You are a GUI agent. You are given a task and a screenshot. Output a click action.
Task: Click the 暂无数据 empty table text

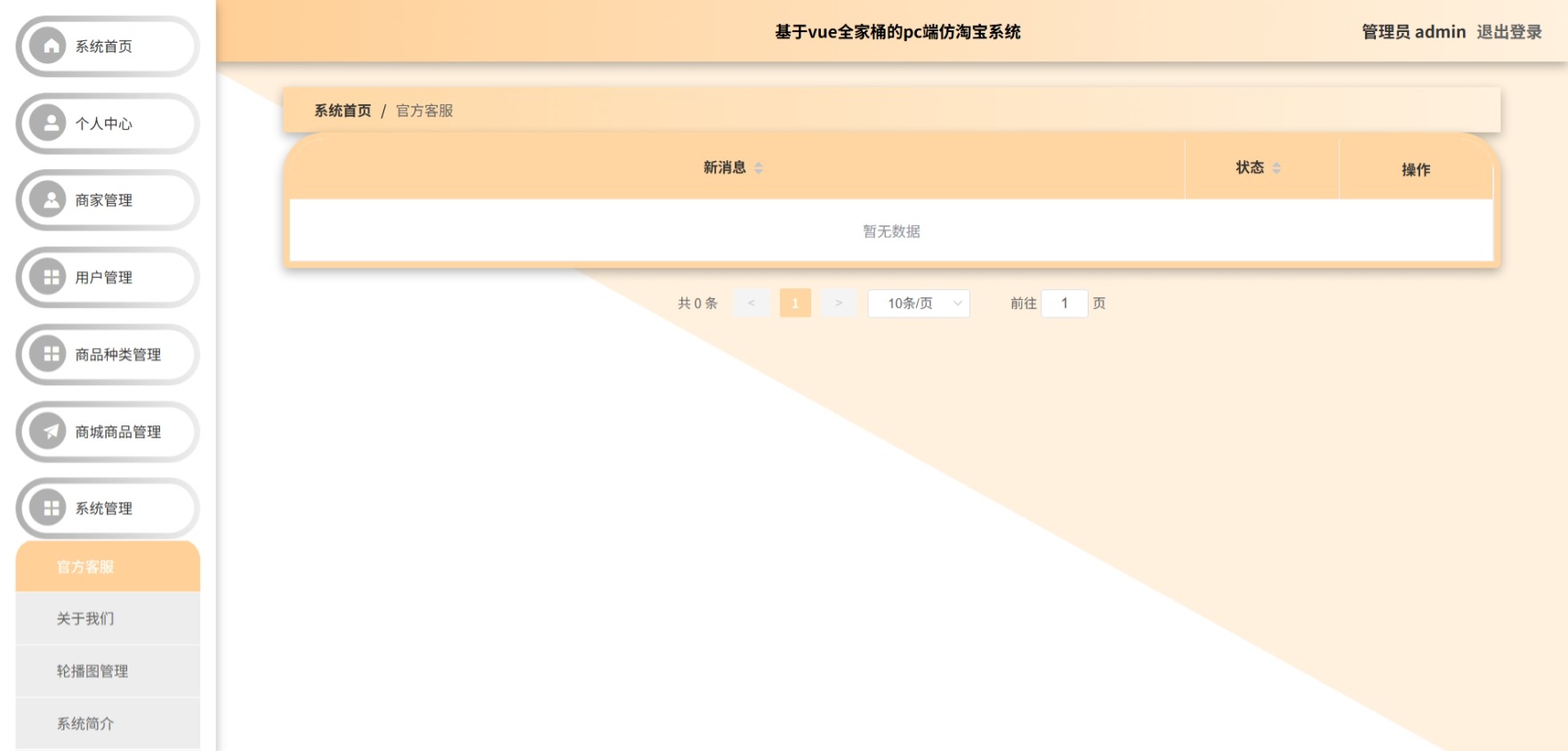(891, 231)
